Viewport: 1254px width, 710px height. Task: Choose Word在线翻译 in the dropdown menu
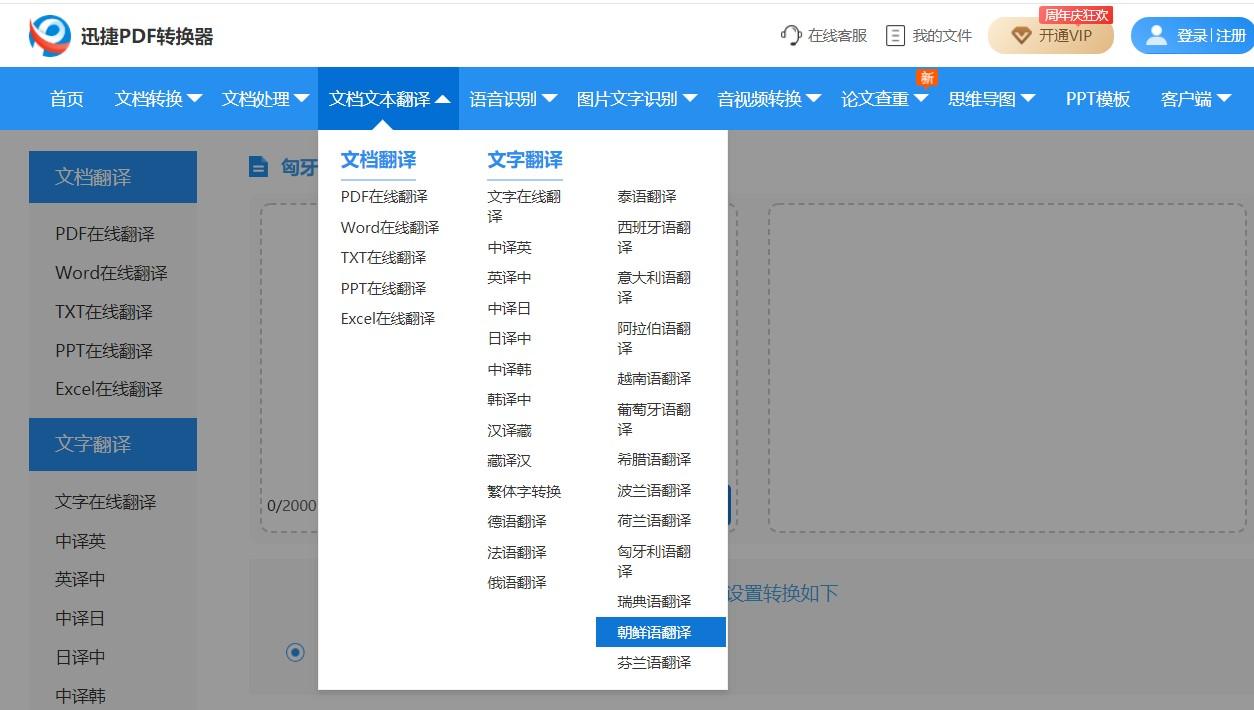(390, 227)
